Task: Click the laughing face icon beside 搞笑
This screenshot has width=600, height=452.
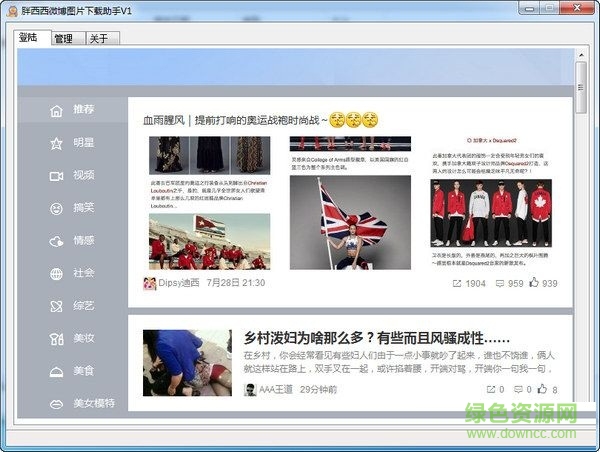Action: pyautogui.click(x=56, y=209)
